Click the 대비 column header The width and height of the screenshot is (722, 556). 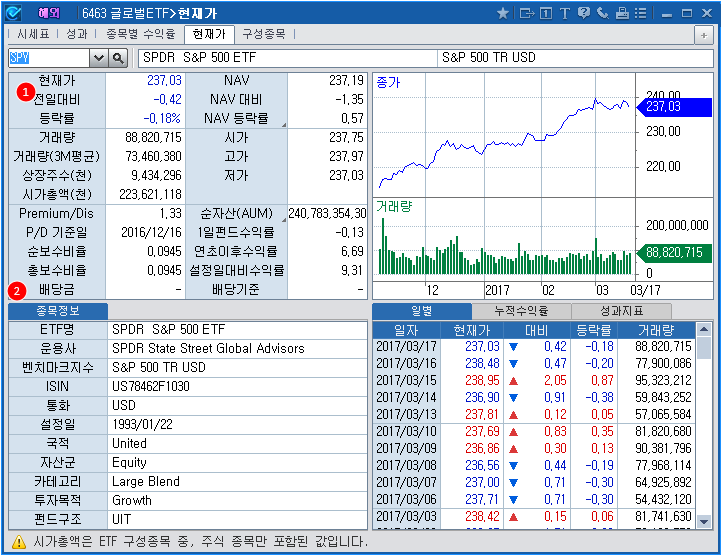tap(536, 330)
